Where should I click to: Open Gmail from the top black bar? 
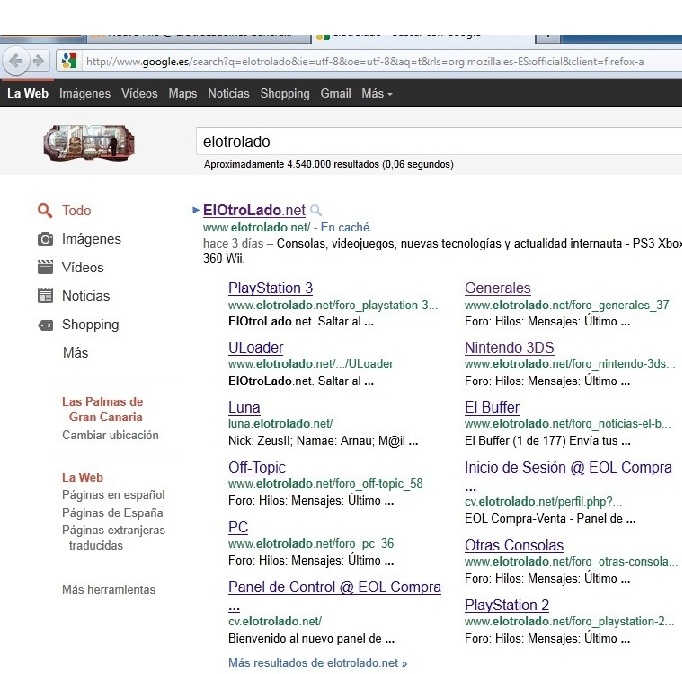[x=336, y=93]
